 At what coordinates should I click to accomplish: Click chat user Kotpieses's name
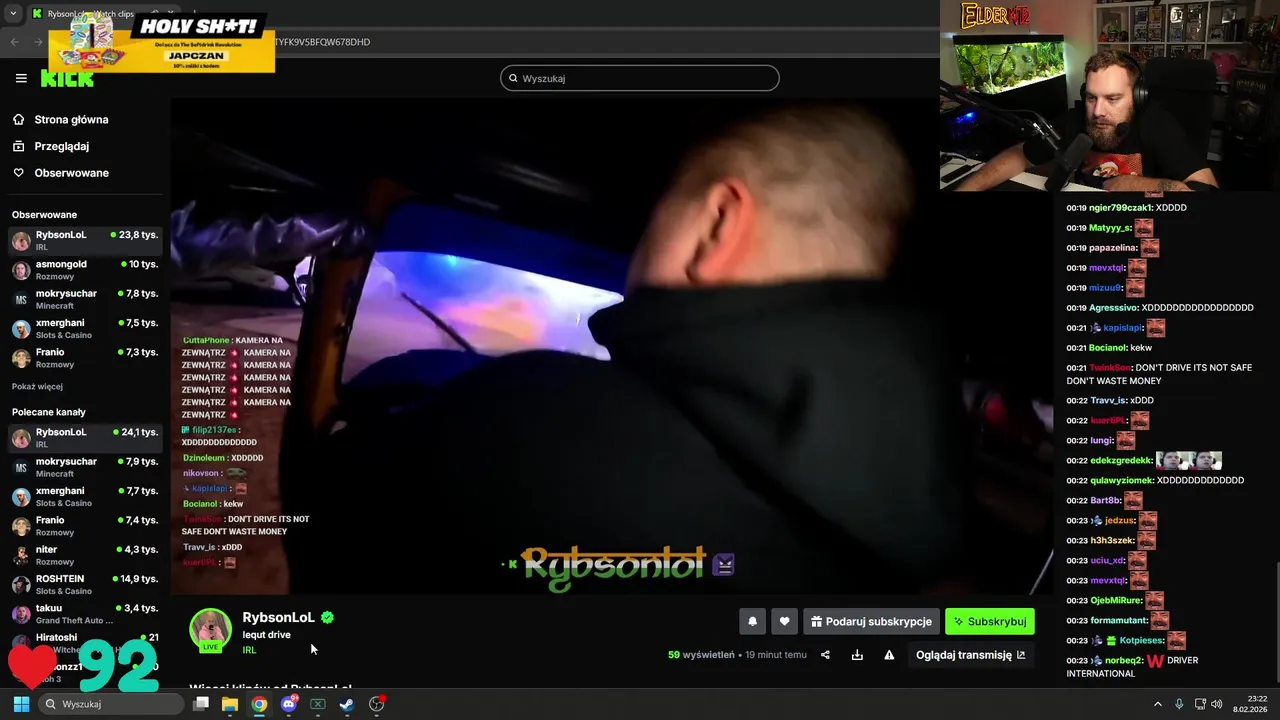click(1141, 640)
